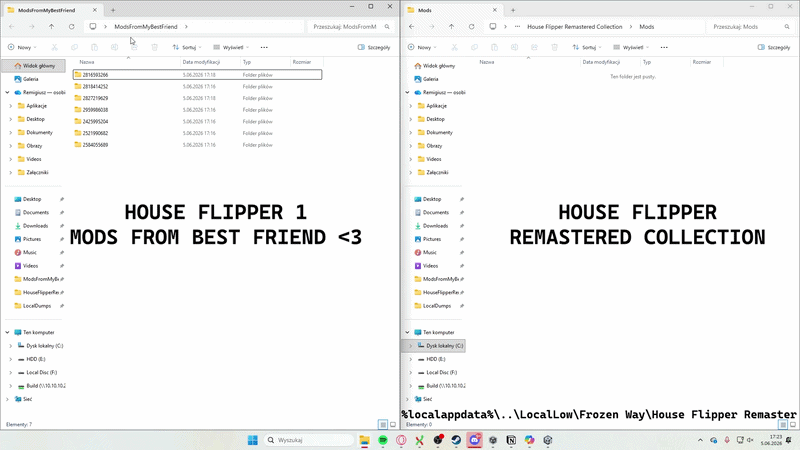Select folder 2584055689

[x=197, y=145]
